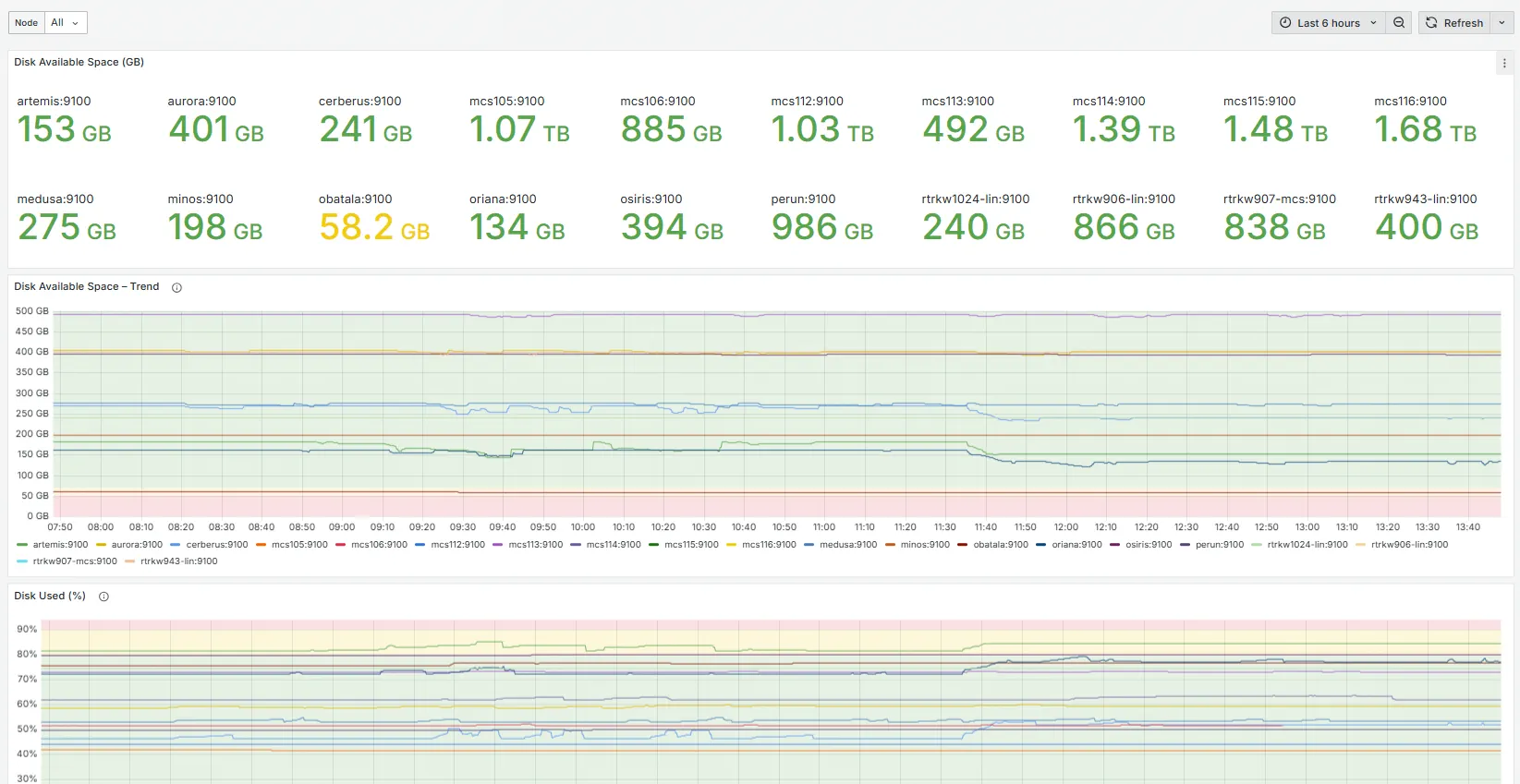Click the rtrkw943-lin:9100 400 GB stat value
Screen dimensions: 1520x784
click(1427, 227)
